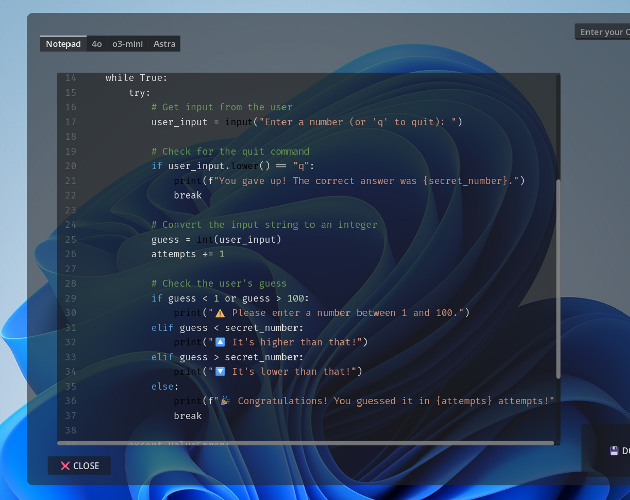Click the down arrow emoji on line 34
Viewport: 630px width, 500px height.
pyautogui.click(x=220, y=371)
